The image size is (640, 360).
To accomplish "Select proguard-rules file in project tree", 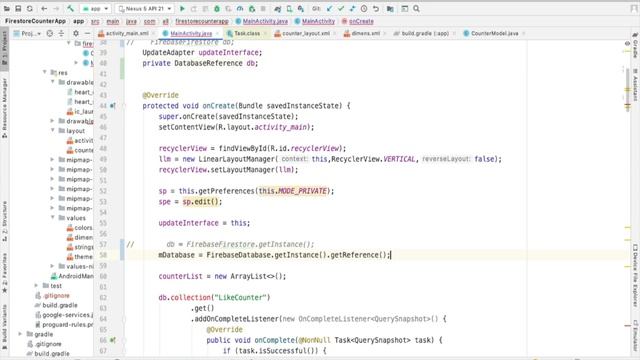I will pos(64,324).
